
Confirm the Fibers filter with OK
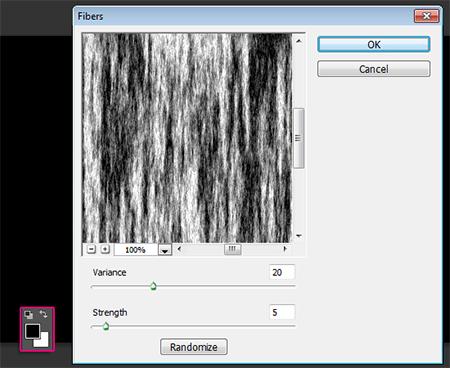tap(374, 44)
